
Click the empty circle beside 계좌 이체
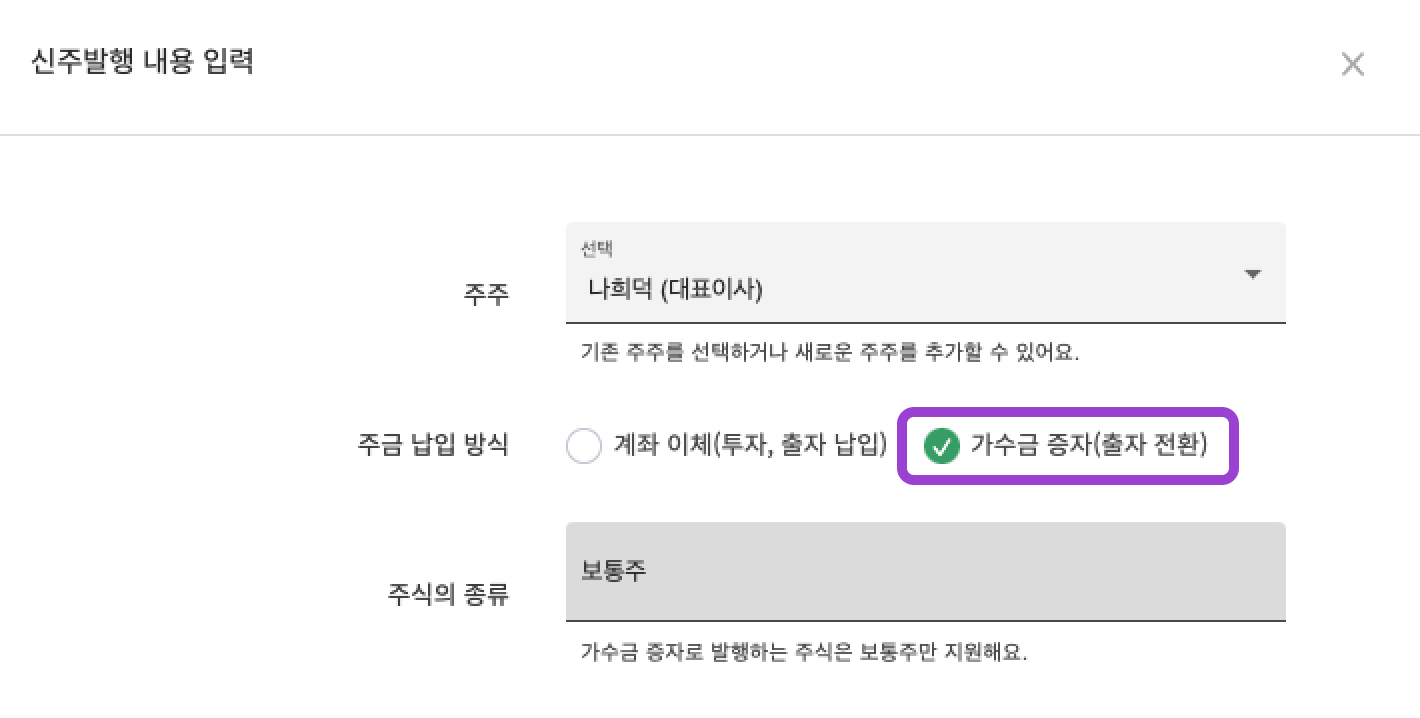coord(584,447)
